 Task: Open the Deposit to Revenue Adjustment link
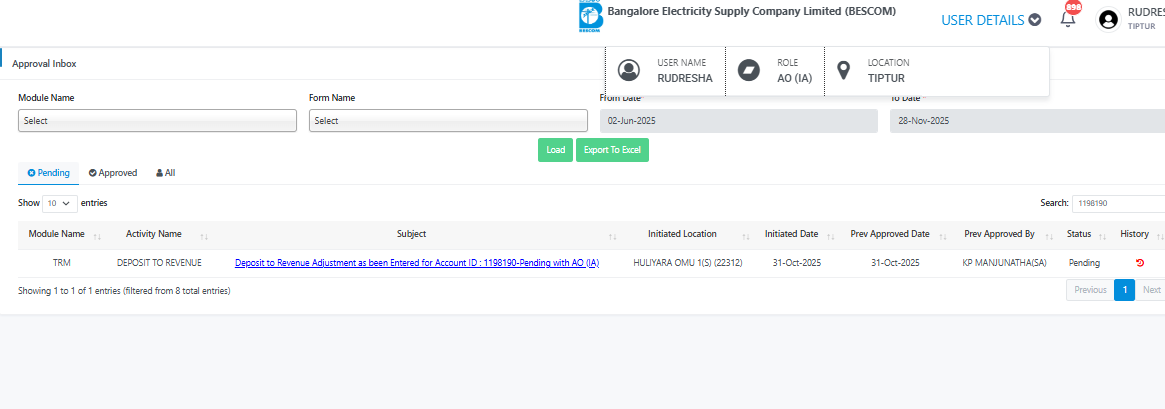[x=417, y=263]
